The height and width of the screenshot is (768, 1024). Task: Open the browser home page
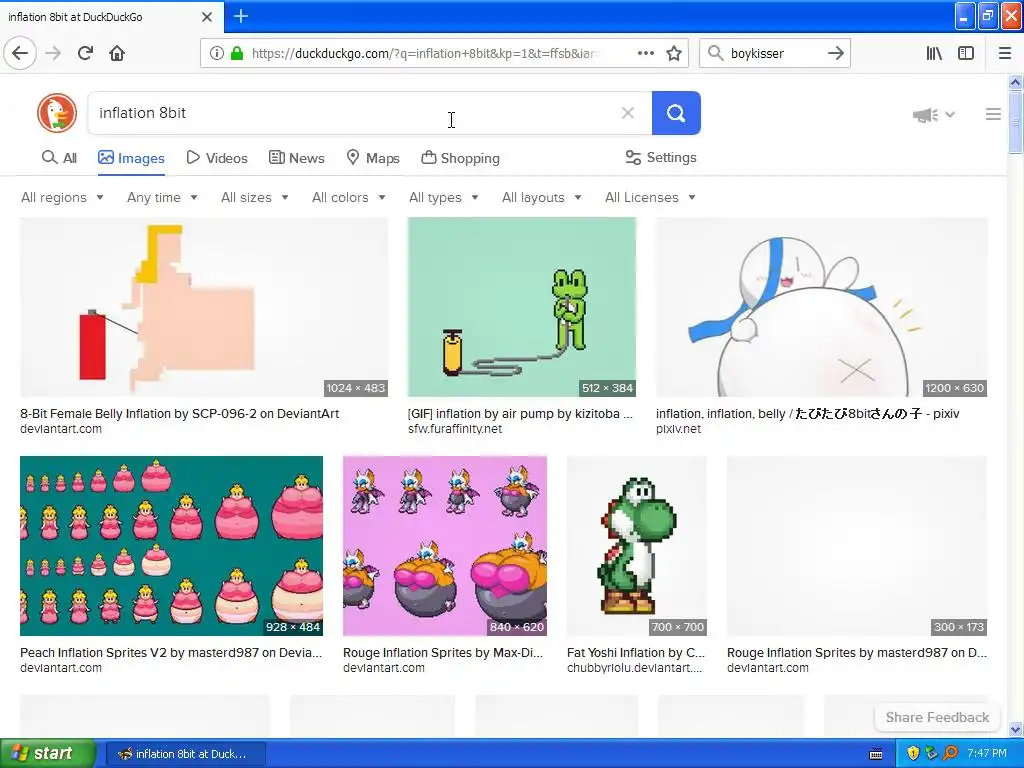[117, 53]
